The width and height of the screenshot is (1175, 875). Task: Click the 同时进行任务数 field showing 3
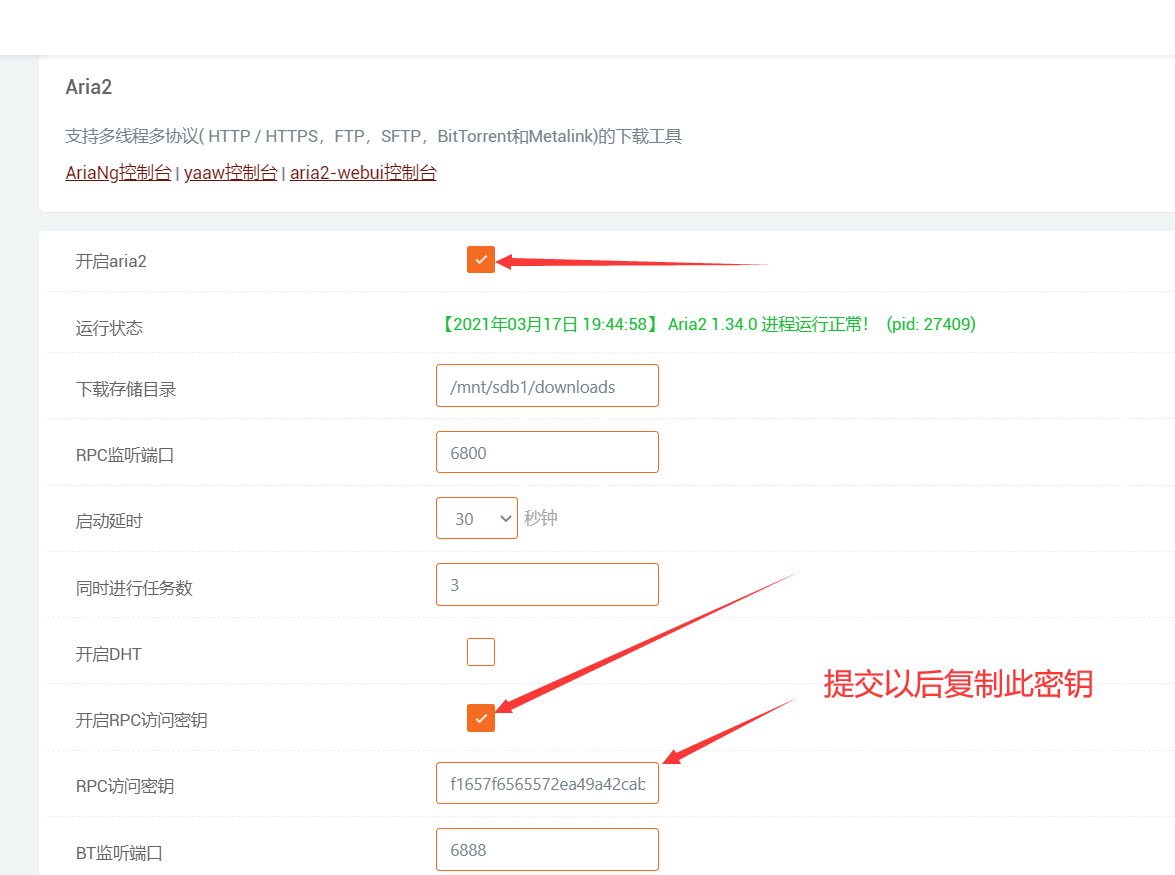point(547,584)
